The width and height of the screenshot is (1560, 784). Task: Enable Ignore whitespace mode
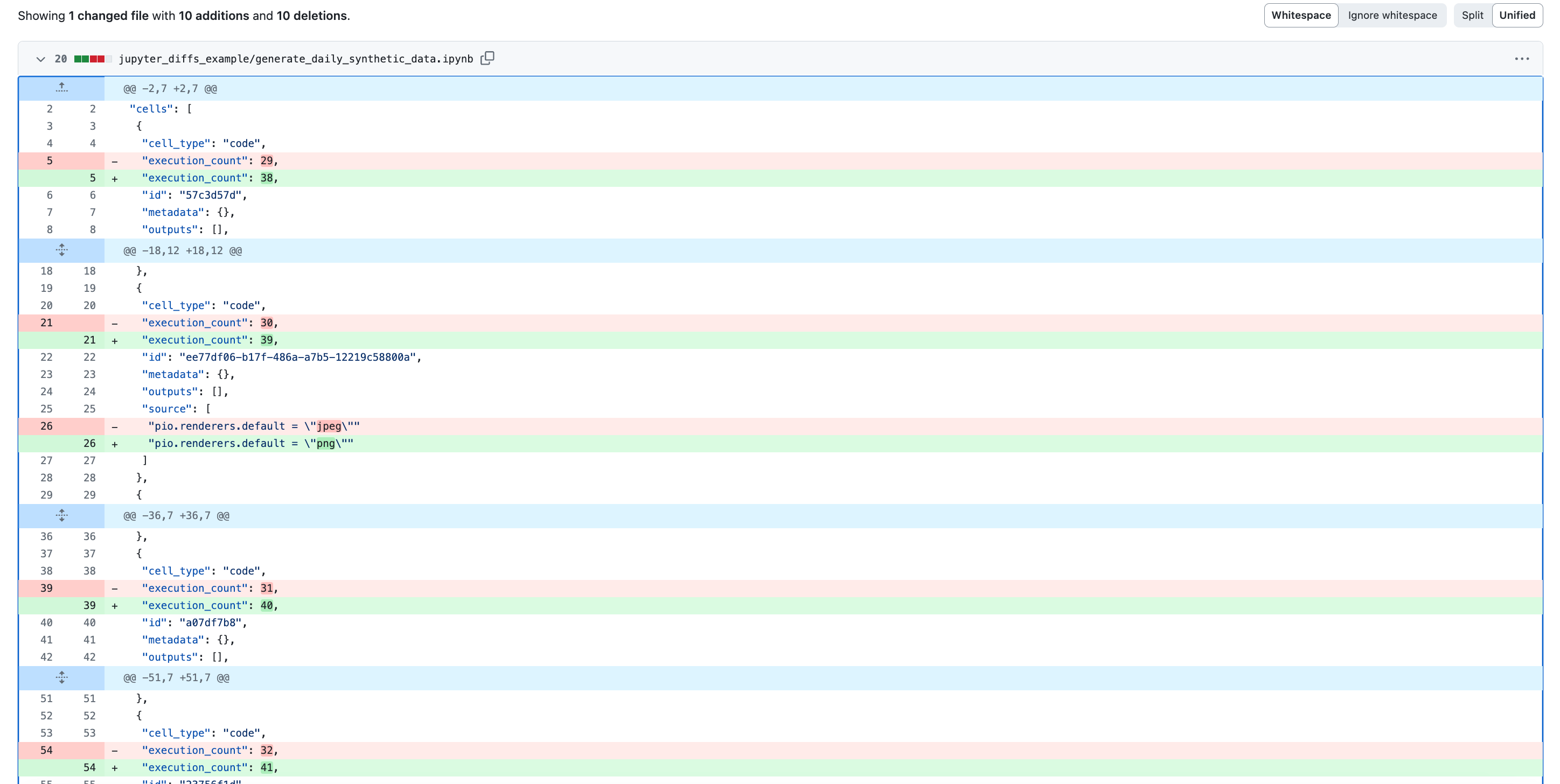(1391, 15)
